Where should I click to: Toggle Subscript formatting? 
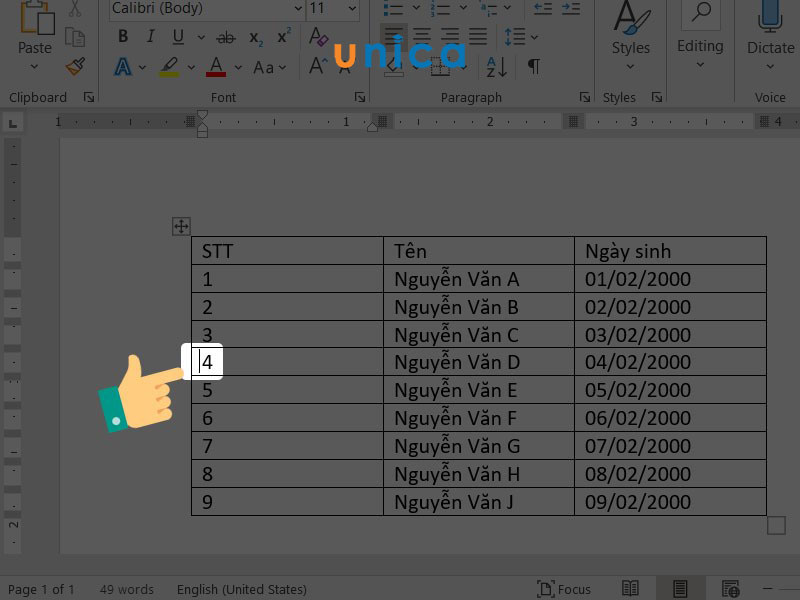coord(256,38)
